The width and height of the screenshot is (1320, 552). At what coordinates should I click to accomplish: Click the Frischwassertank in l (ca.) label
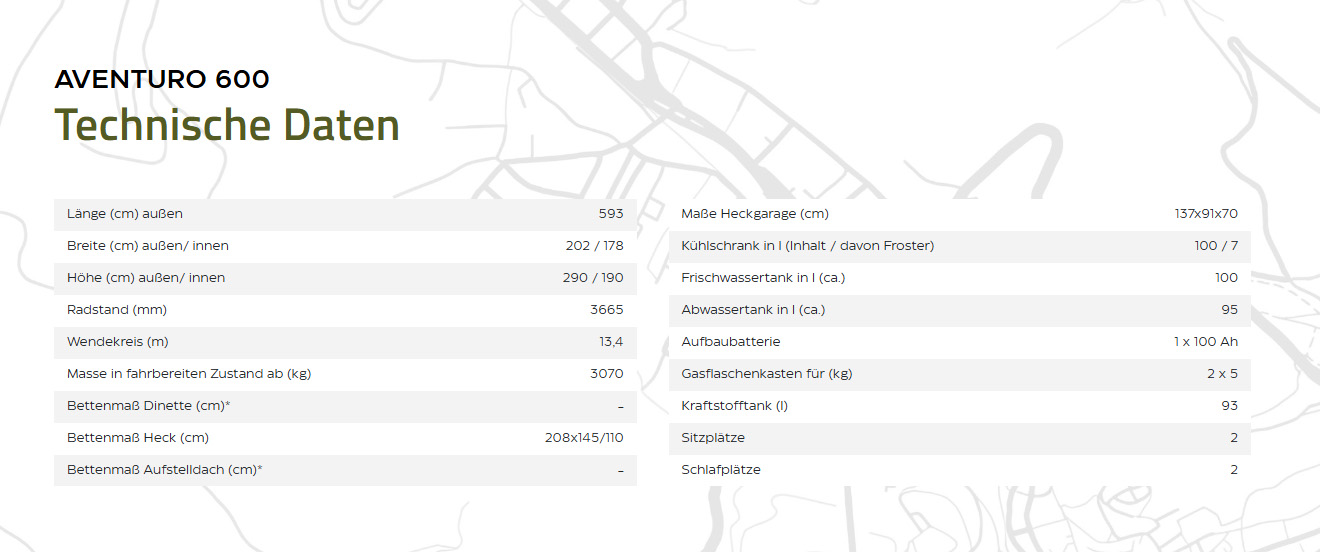763,278
